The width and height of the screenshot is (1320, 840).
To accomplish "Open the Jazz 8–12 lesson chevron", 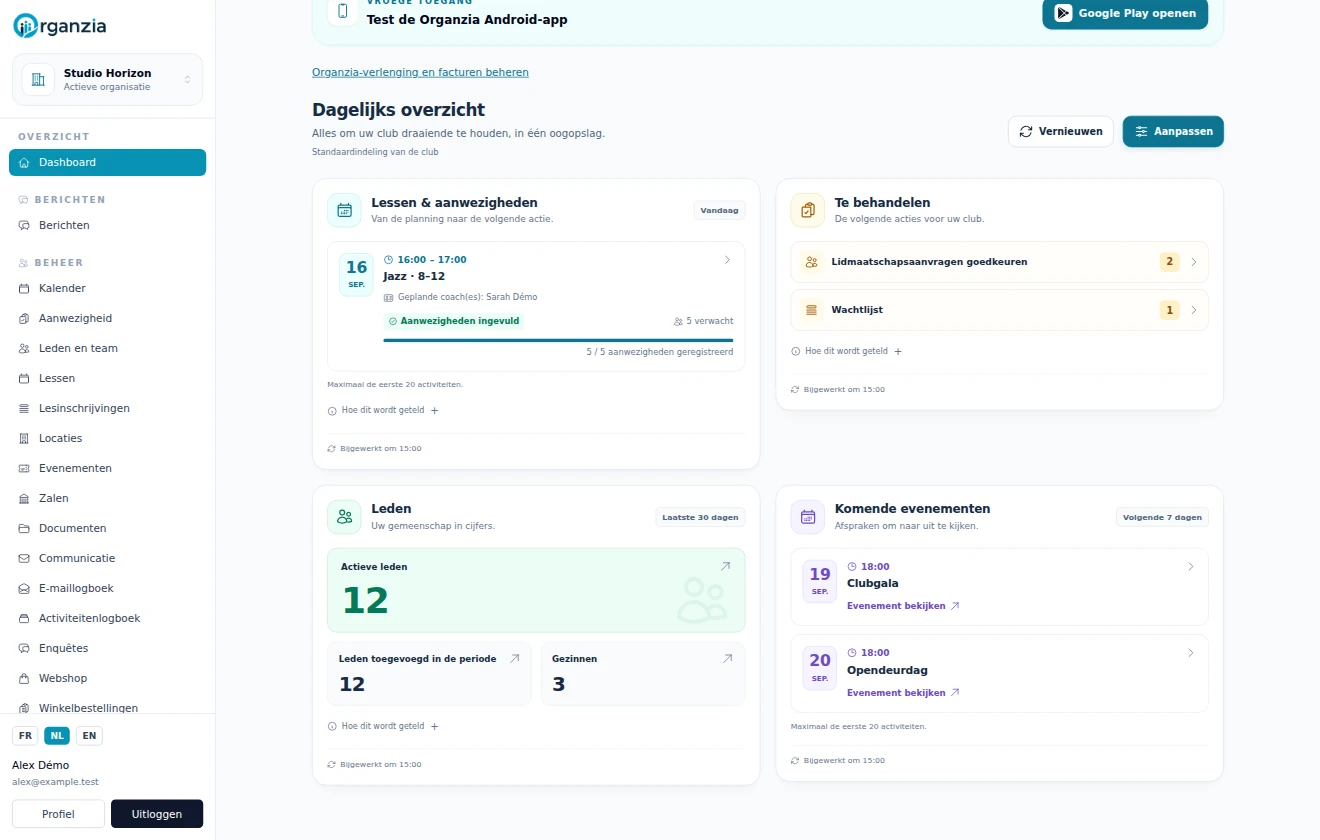I will 727,260.
